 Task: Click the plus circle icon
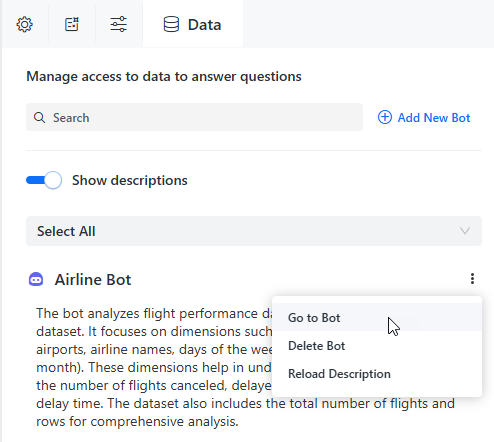click(385, 117)
